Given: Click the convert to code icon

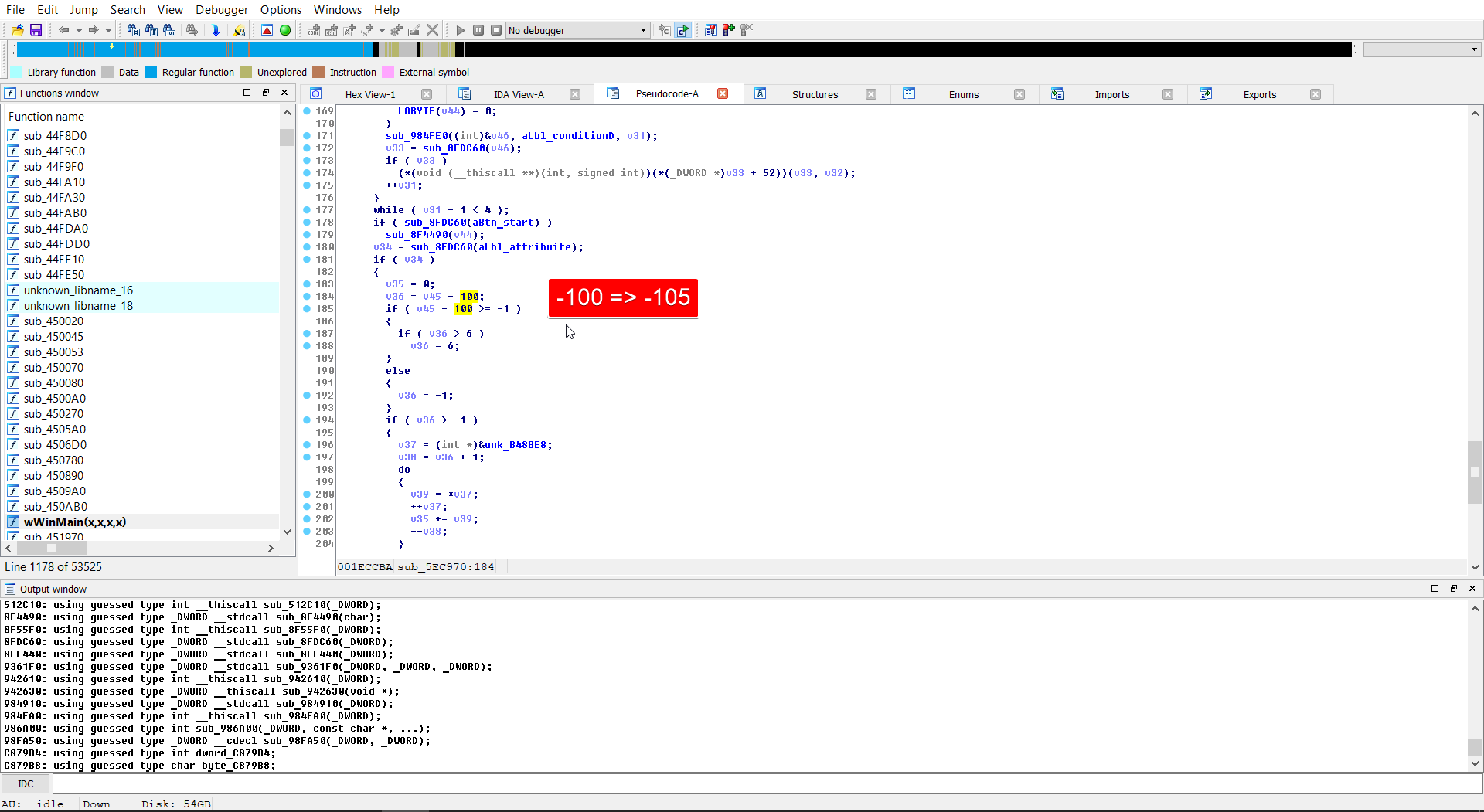Looking at the screenshot, I should coord(314,30).
